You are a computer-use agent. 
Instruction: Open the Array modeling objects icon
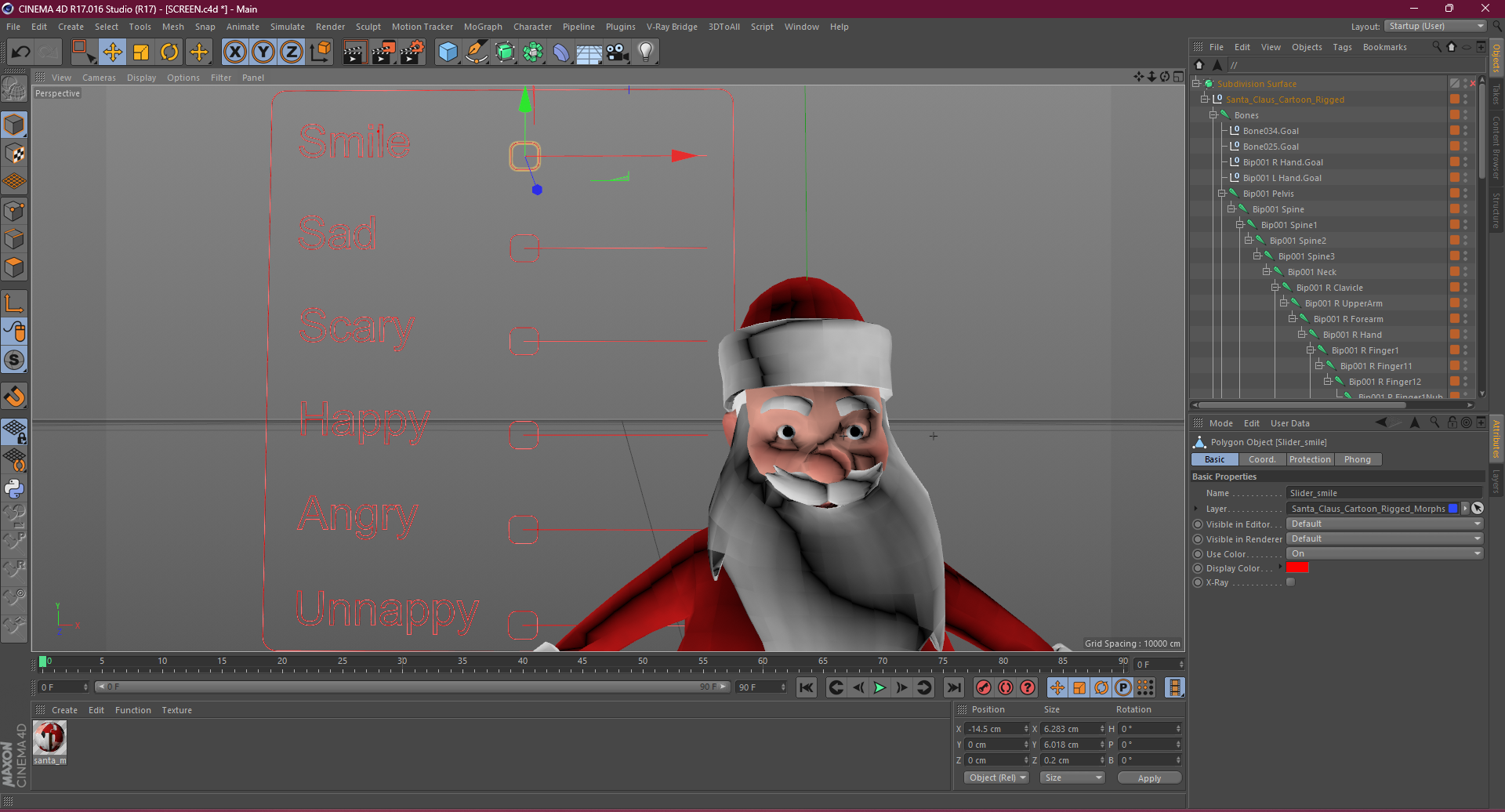(533, 53)
